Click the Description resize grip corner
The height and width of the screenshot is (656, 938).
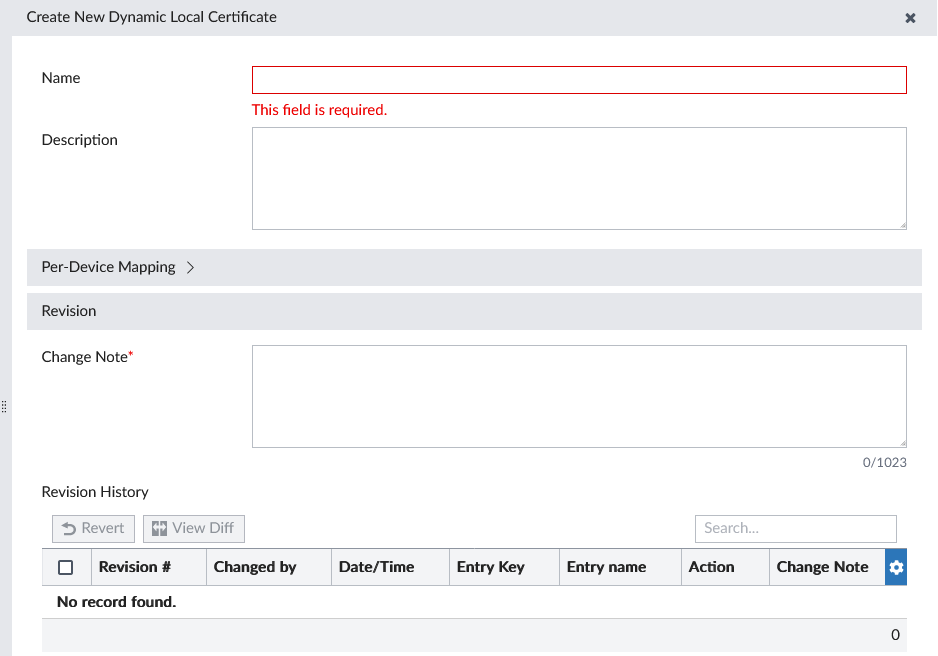tap(903, 225)
